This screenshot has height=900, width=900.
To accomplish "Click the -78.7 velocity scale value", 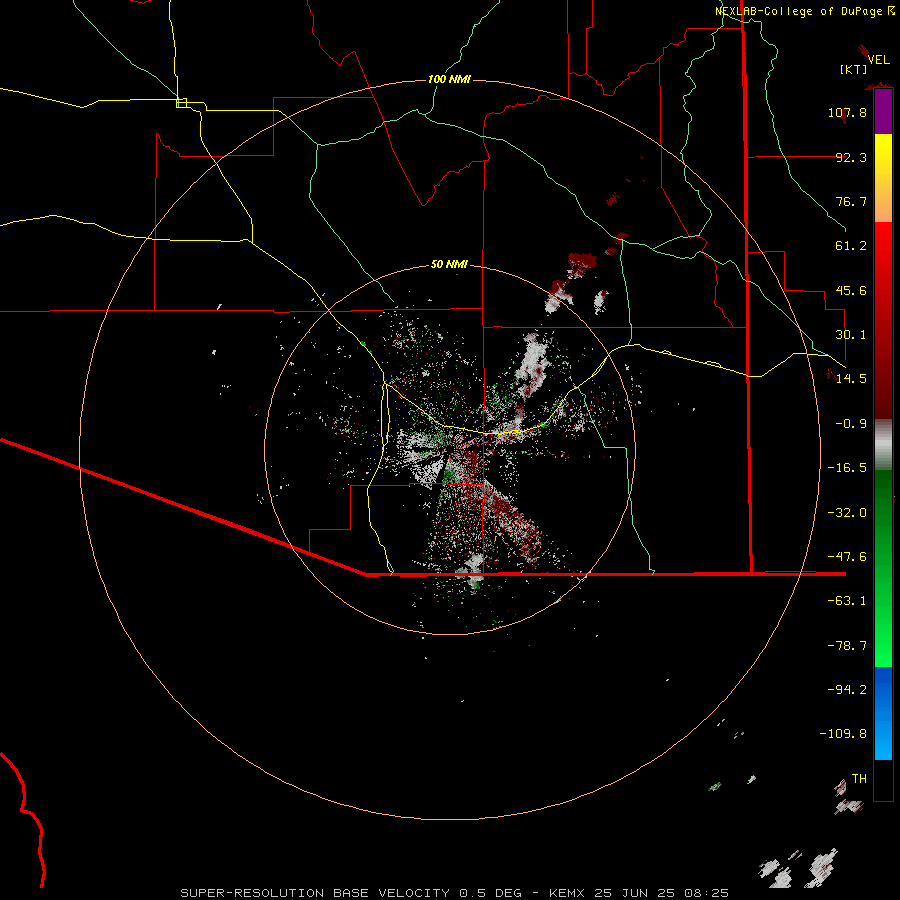I will pos(847,646).
